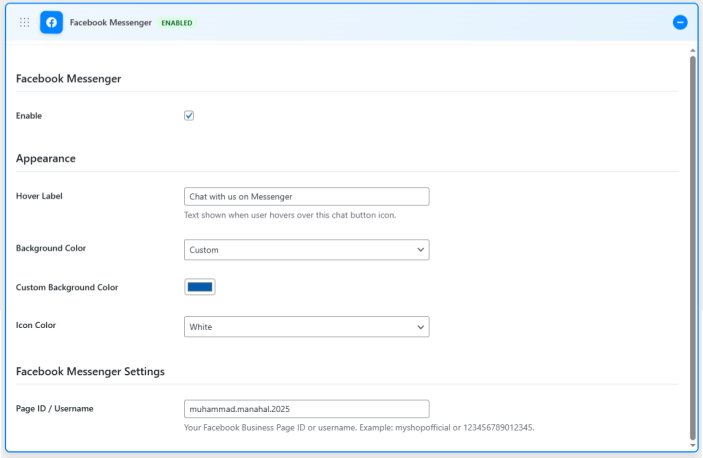Uncheck the Enable checkbox
703x458 pixels.
pyautogui.click(x=189, y=116)
